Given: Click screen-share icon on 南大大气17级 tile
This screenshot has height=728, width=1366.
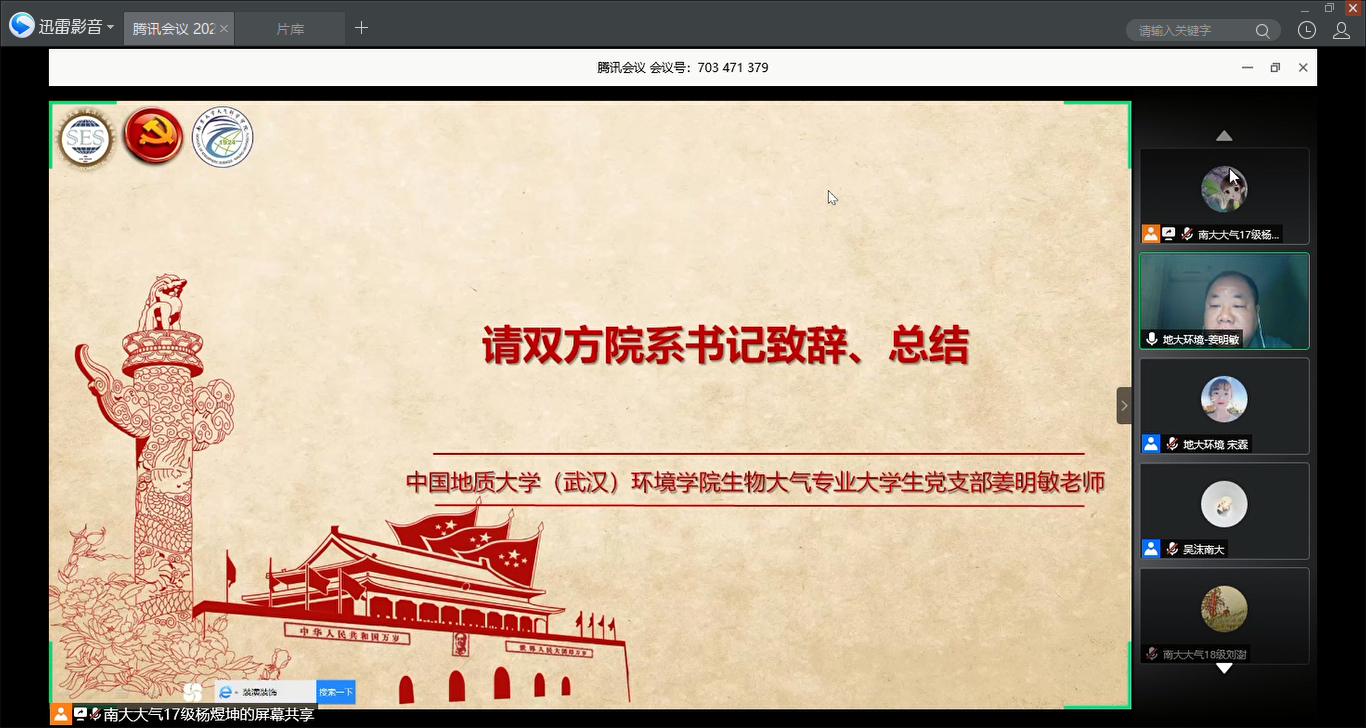Looking at the screenshot, I should [1168, 234].
